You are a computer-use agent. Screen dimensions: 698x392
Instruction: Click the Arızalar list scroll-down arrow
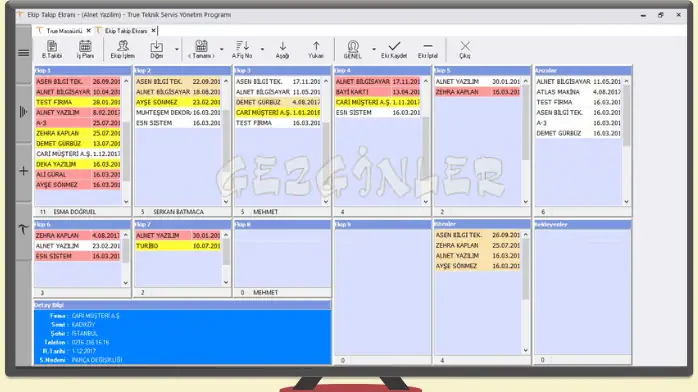click(x=626, y=202)
